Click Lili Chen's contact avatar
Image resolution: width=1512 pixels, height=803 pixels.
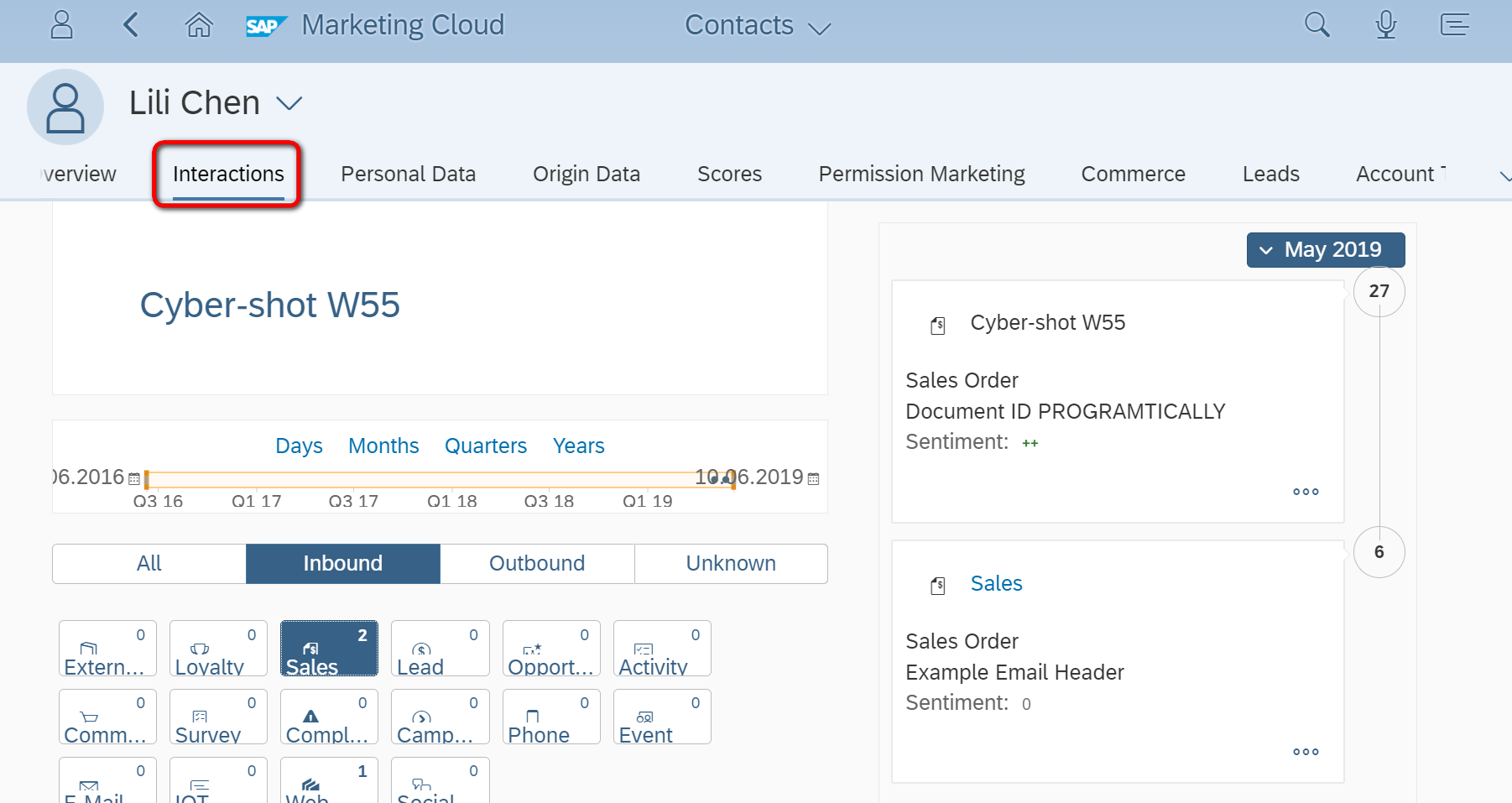point(65,107)
